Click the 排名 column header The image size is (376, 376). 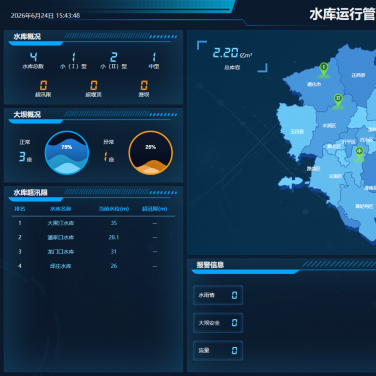pyautogui.click(x=20, y=209)
